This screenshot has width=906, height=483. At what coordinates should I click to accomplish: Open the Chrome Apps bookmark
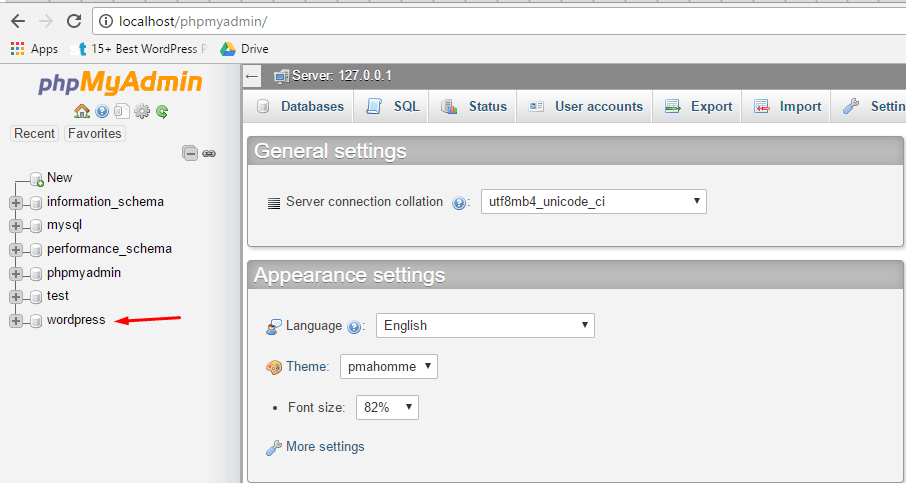click(x=35, y=49)
